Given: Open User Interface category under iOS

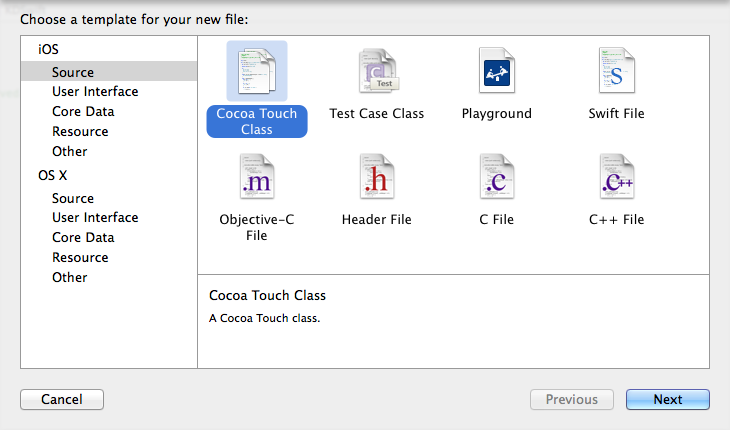Looking at the screenshot, I should click(95, 92).
